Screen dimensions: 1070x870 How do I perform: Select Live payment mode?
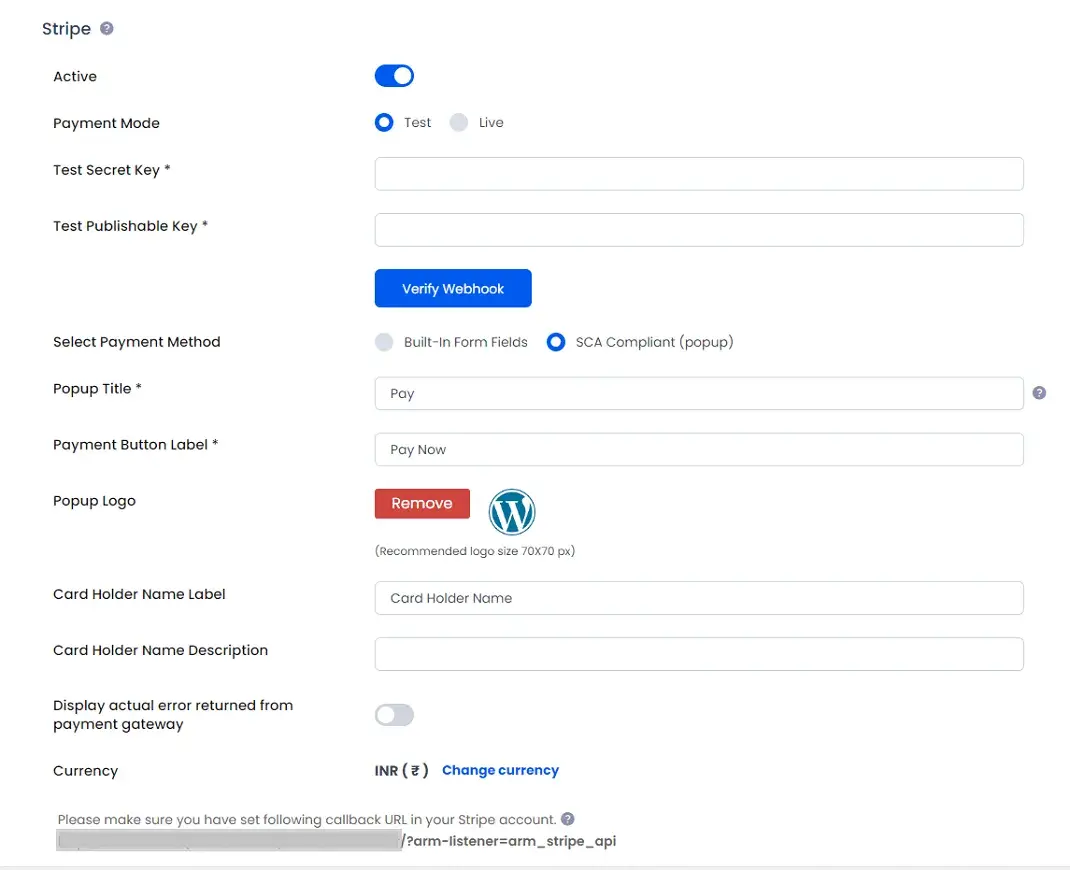(459, 123)
